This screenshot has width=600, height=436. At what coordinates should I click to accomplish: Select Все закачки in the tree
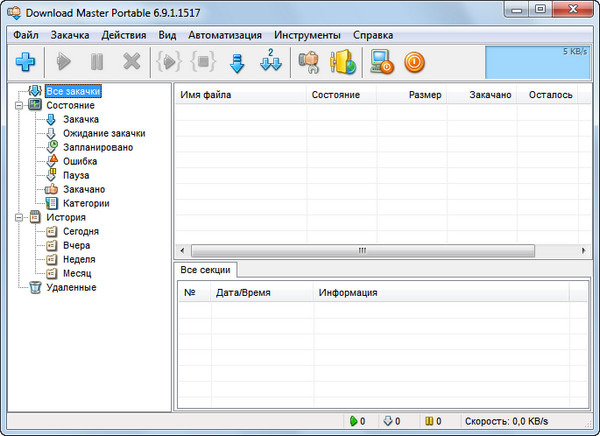73,91
